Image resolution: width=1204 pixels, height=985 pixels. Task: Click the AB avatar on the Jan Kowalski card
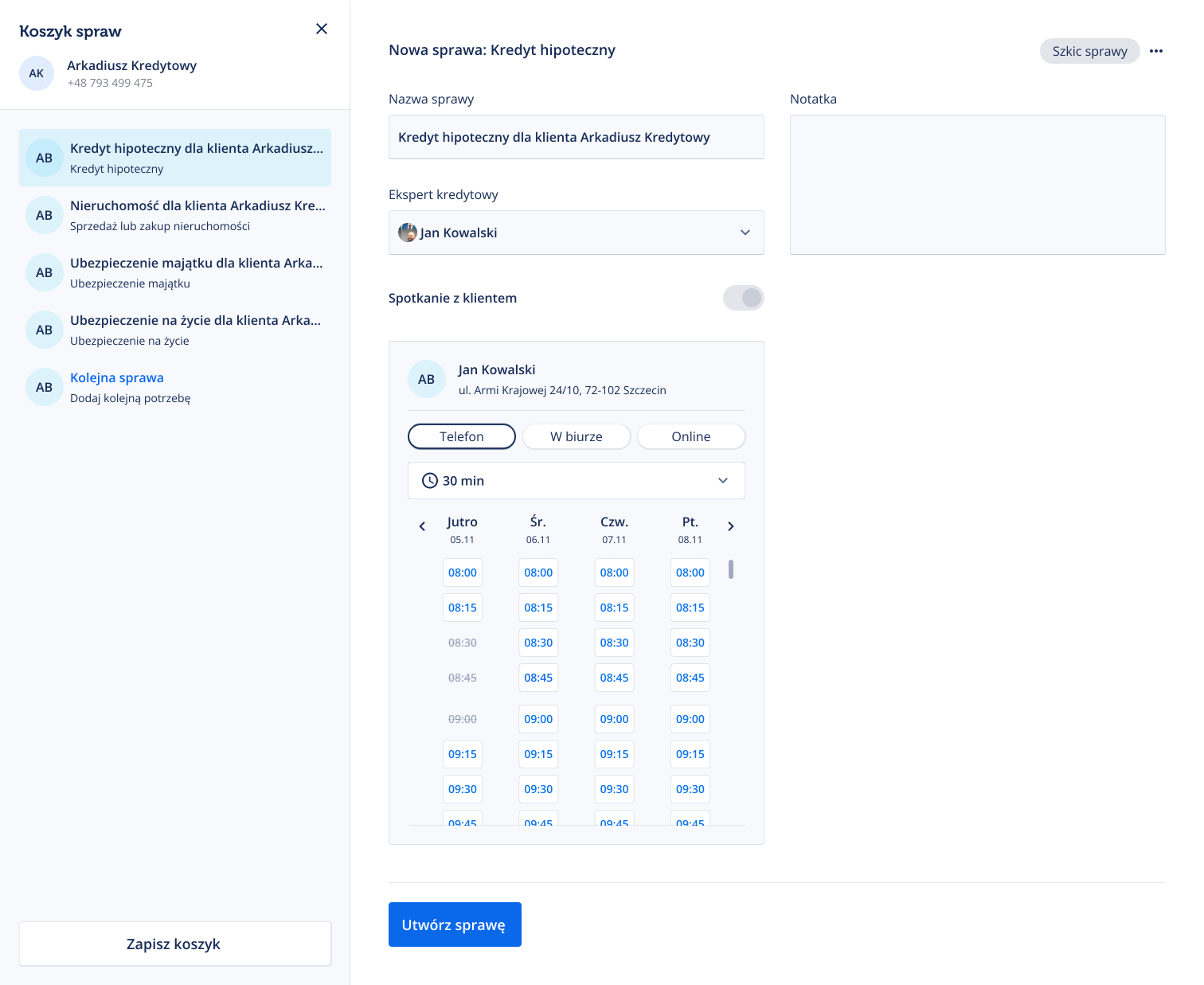pyautogui.click(x=427, y=379)
